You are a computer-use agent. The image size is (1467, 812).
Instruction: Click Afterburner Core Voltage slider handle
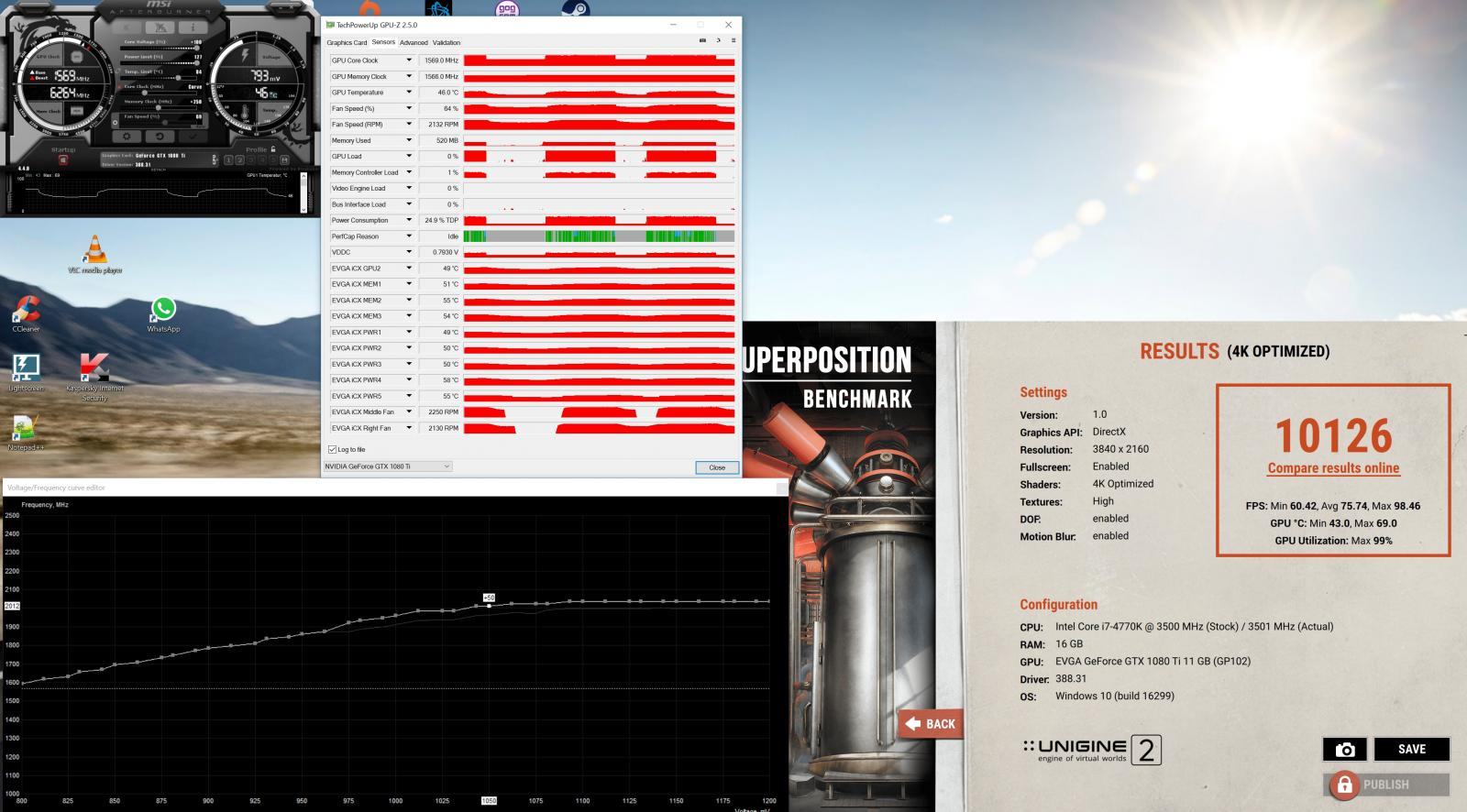click(197, 48)
